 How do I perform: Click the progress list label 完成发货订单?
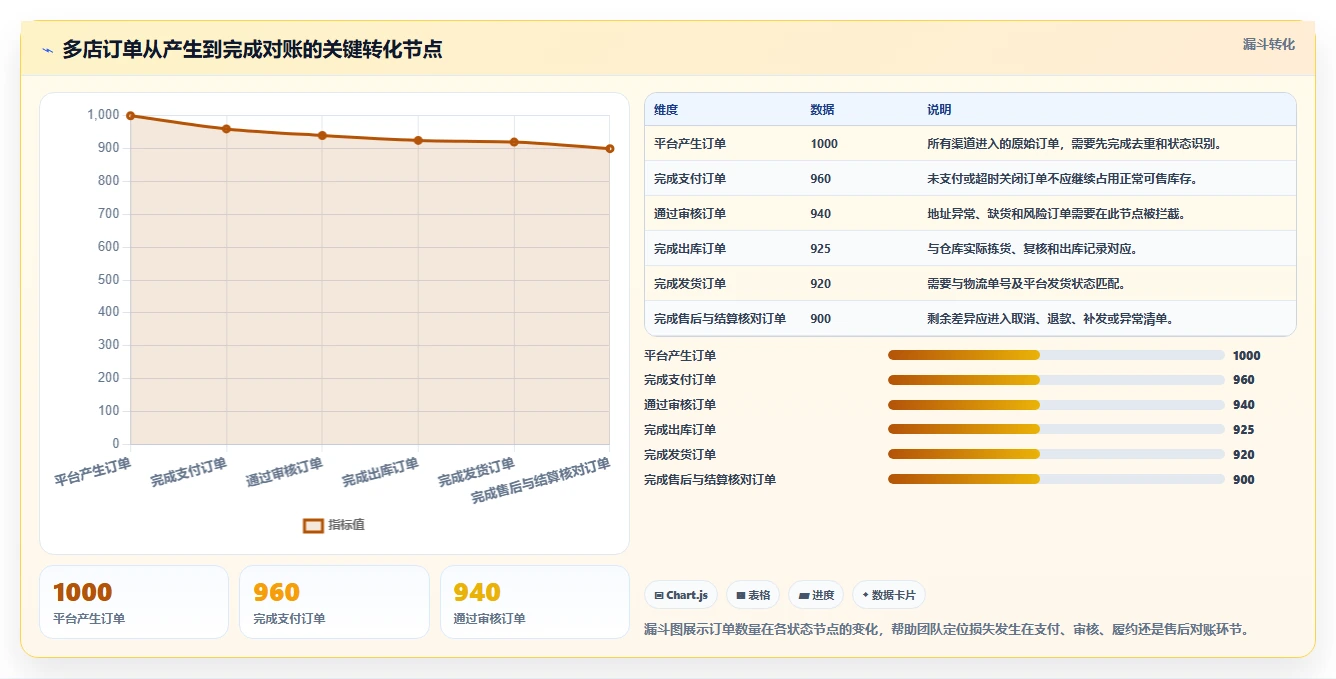(680, 455)
